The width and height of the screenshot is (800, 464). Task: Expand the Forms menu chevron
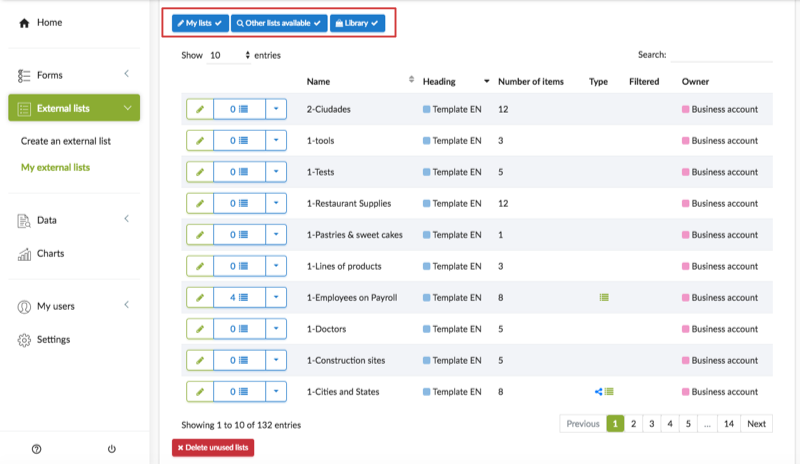point(127,74)
